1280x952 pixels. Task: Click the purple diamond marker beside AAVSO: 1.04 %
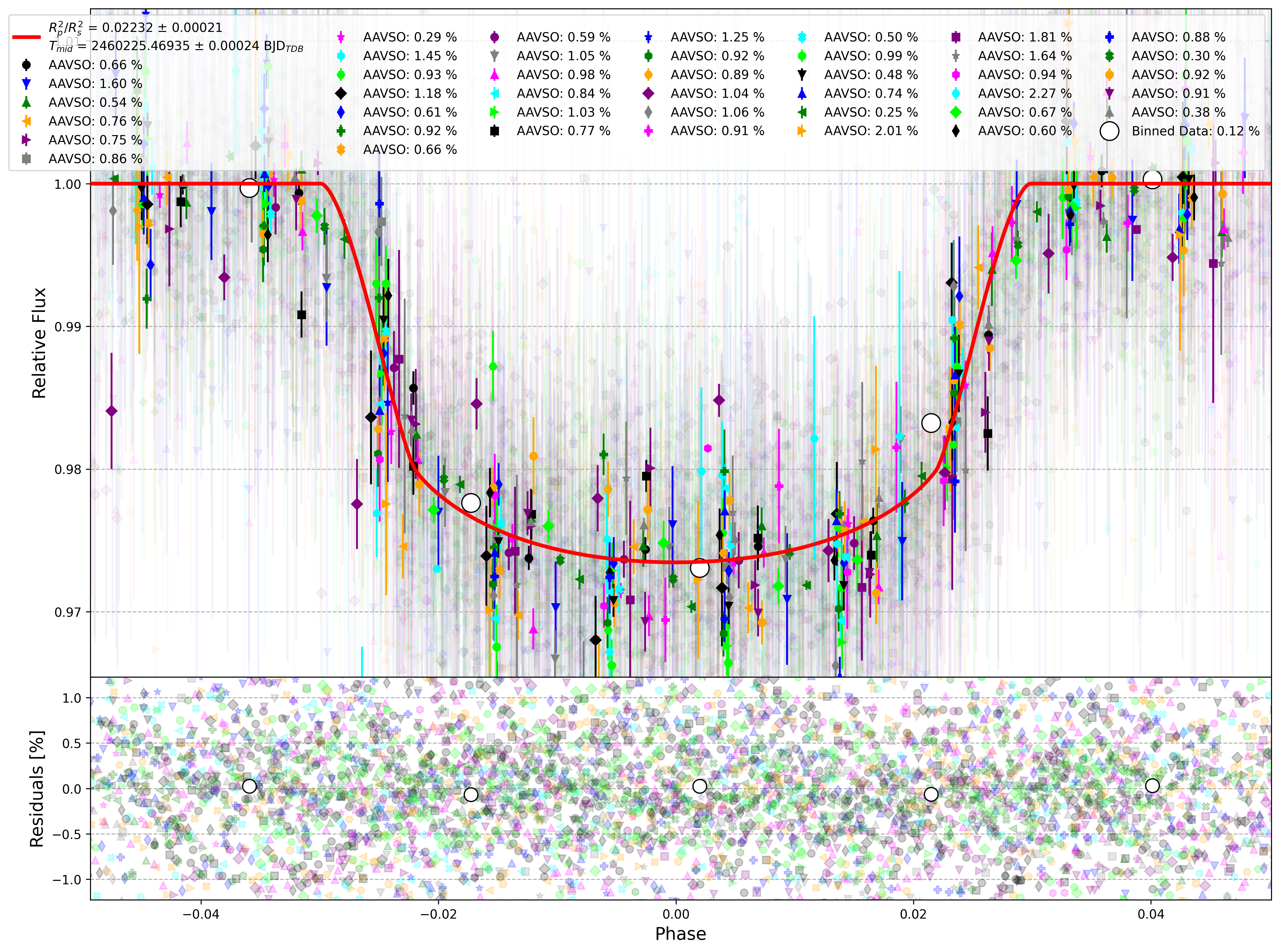point(648,93)
